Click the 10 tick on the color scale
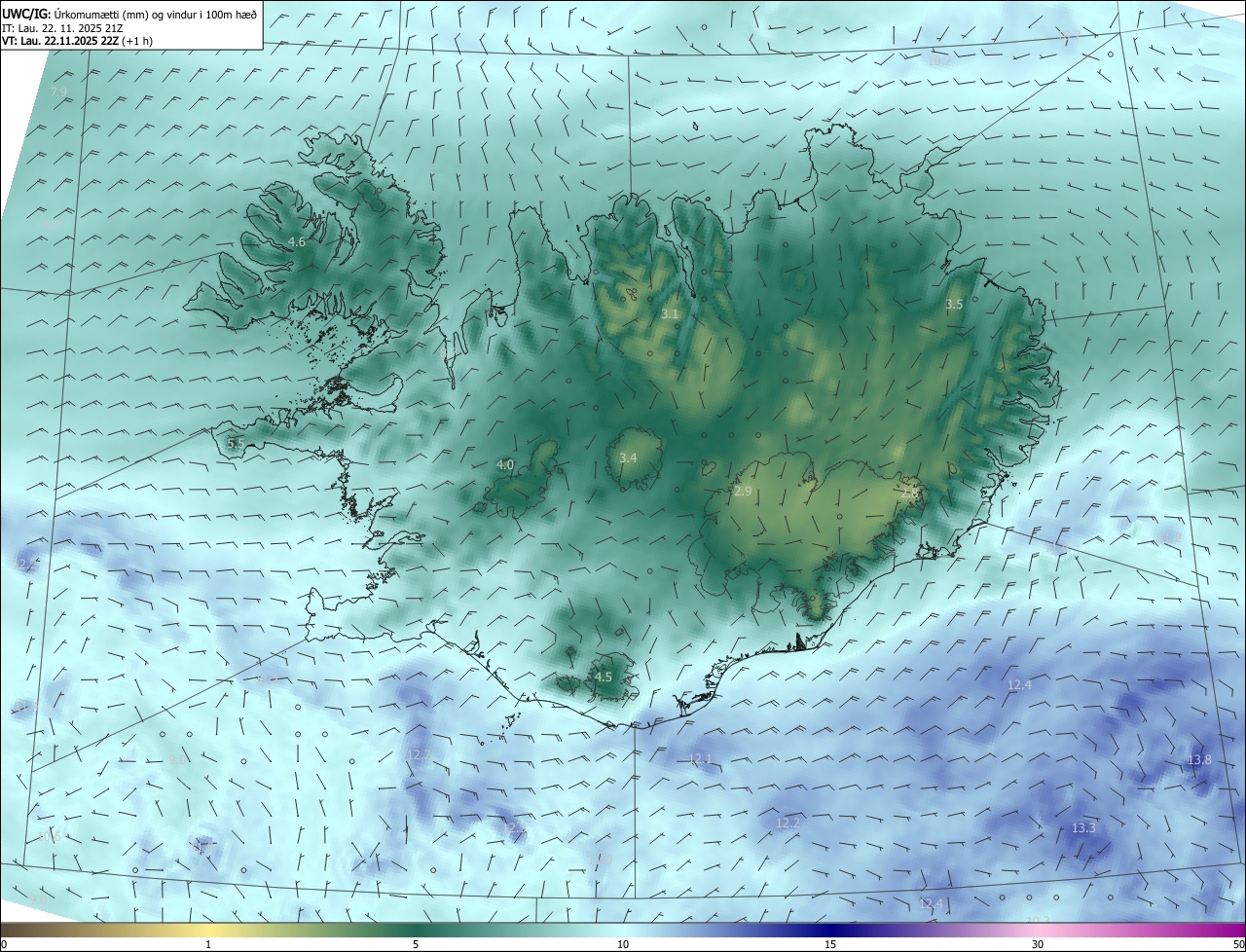The height and width of the screenshot is (952, 1246). pyautogui.click(x=623, y=944)
